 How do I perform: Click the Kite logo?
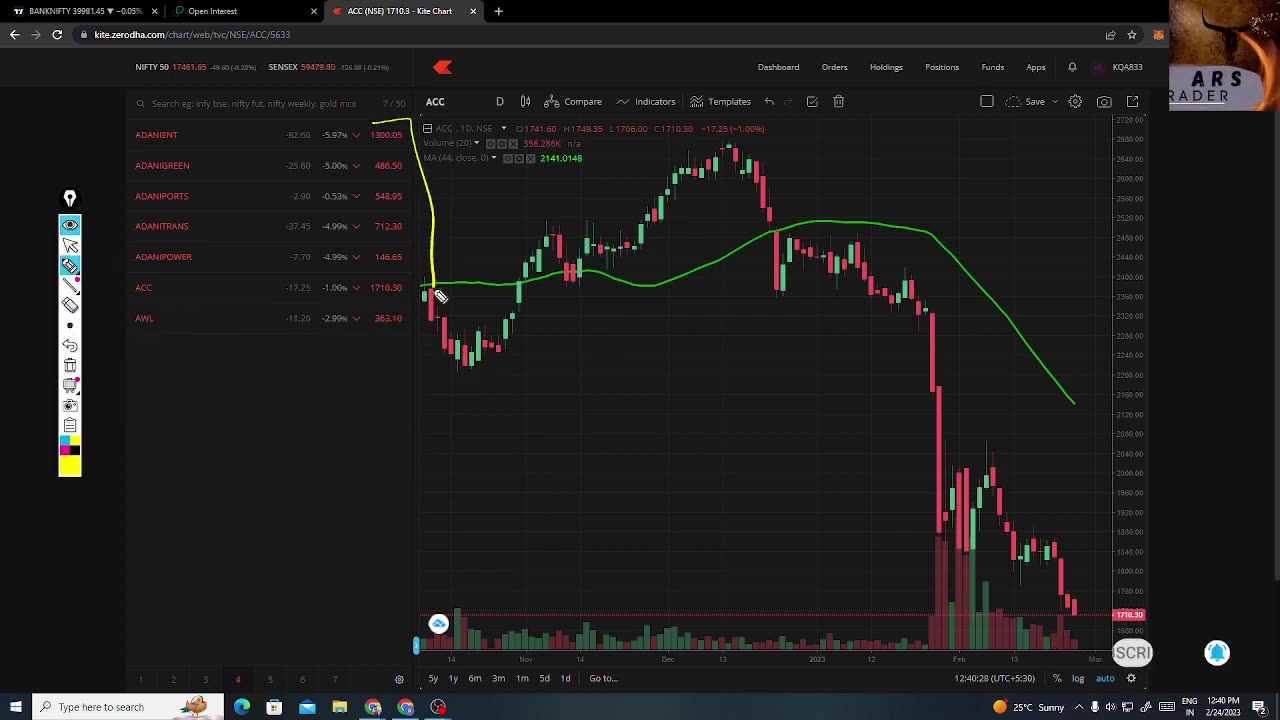(x=443, y=67)
